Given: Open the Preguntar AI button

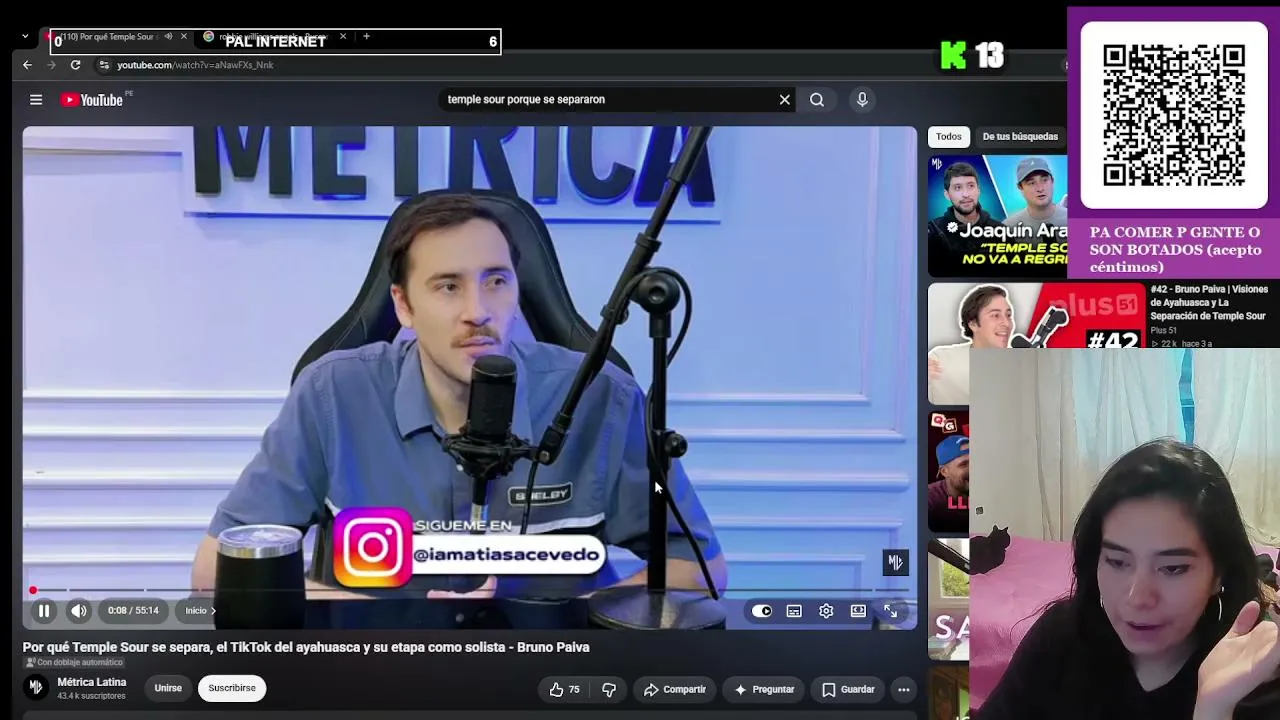Looking at the screenshot, I should click(764, 689).
